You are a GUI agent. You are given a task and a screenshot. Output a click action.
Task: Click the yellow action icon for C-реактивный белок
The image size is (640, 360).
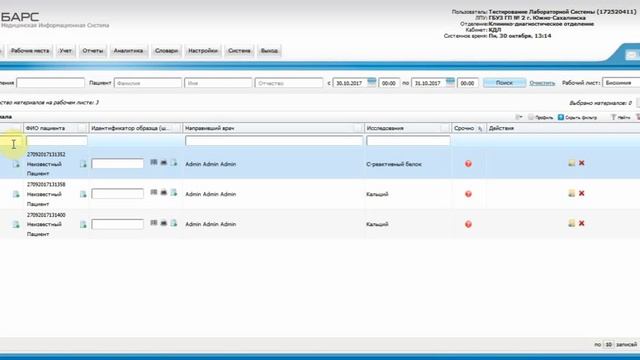point(572,163)
